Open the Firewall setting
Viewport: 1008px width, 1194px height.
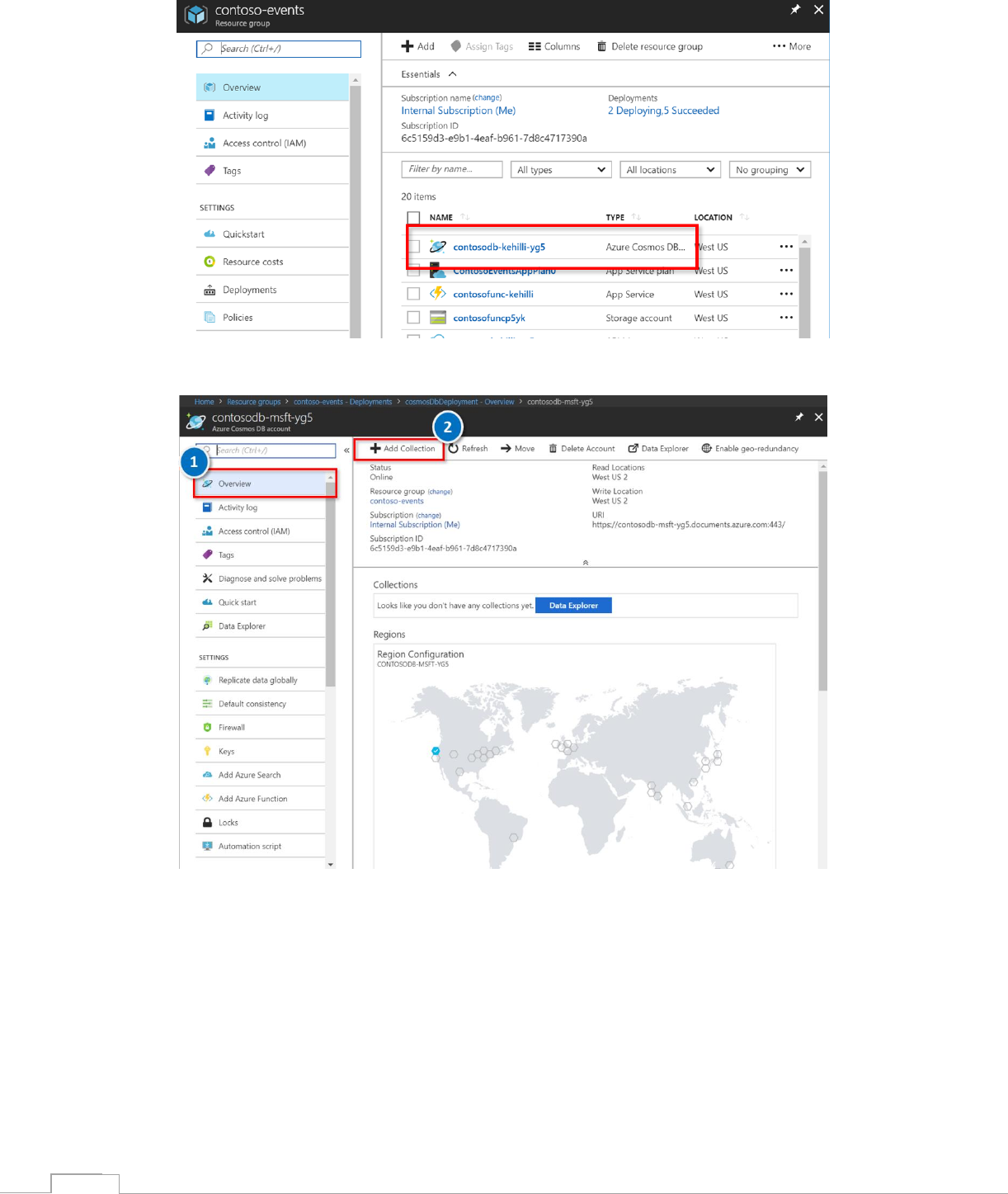(261, 728)
